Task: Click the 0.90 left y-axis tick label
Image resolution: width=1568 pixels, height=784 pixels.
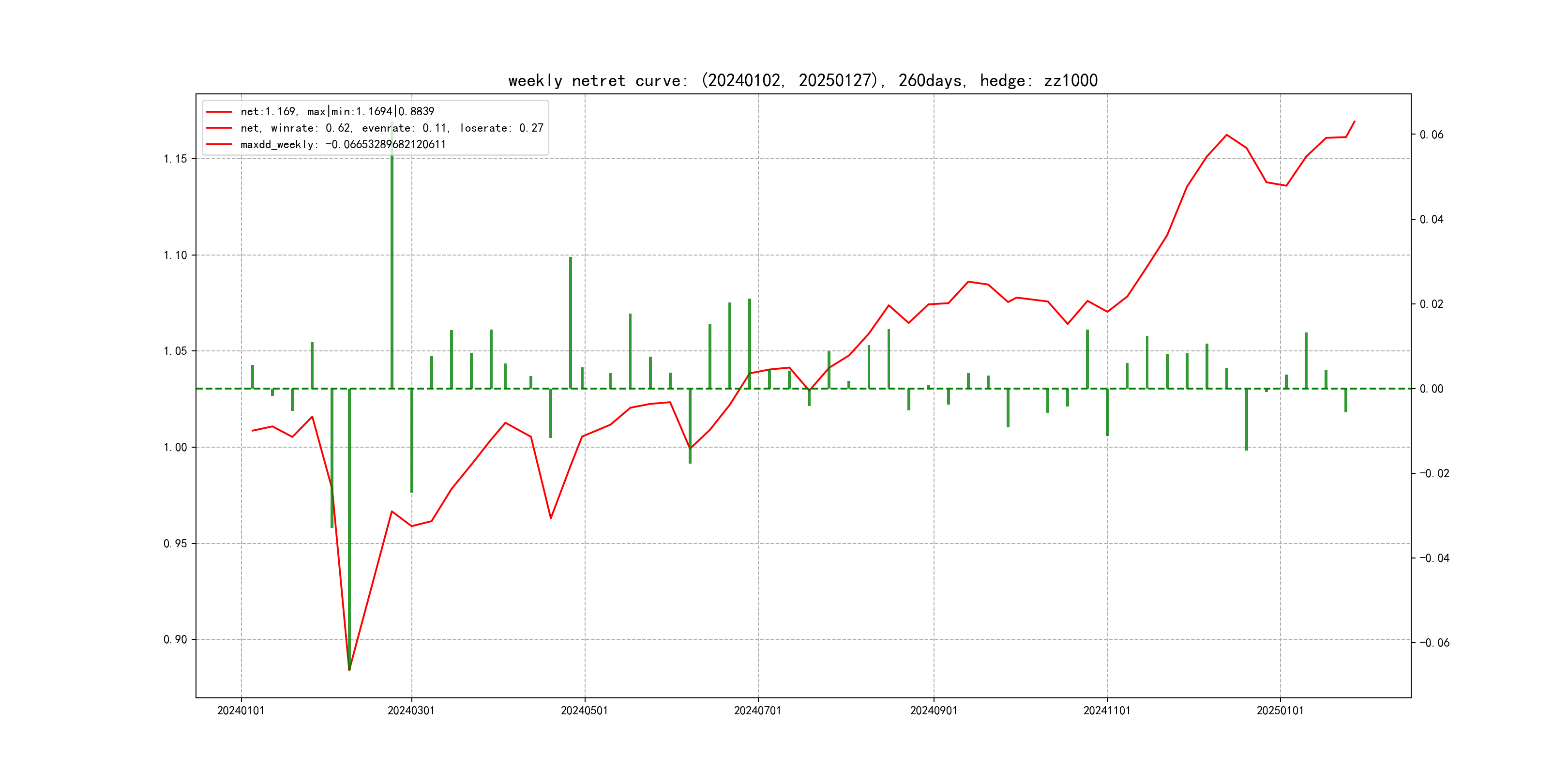Action: pos(175,639)
